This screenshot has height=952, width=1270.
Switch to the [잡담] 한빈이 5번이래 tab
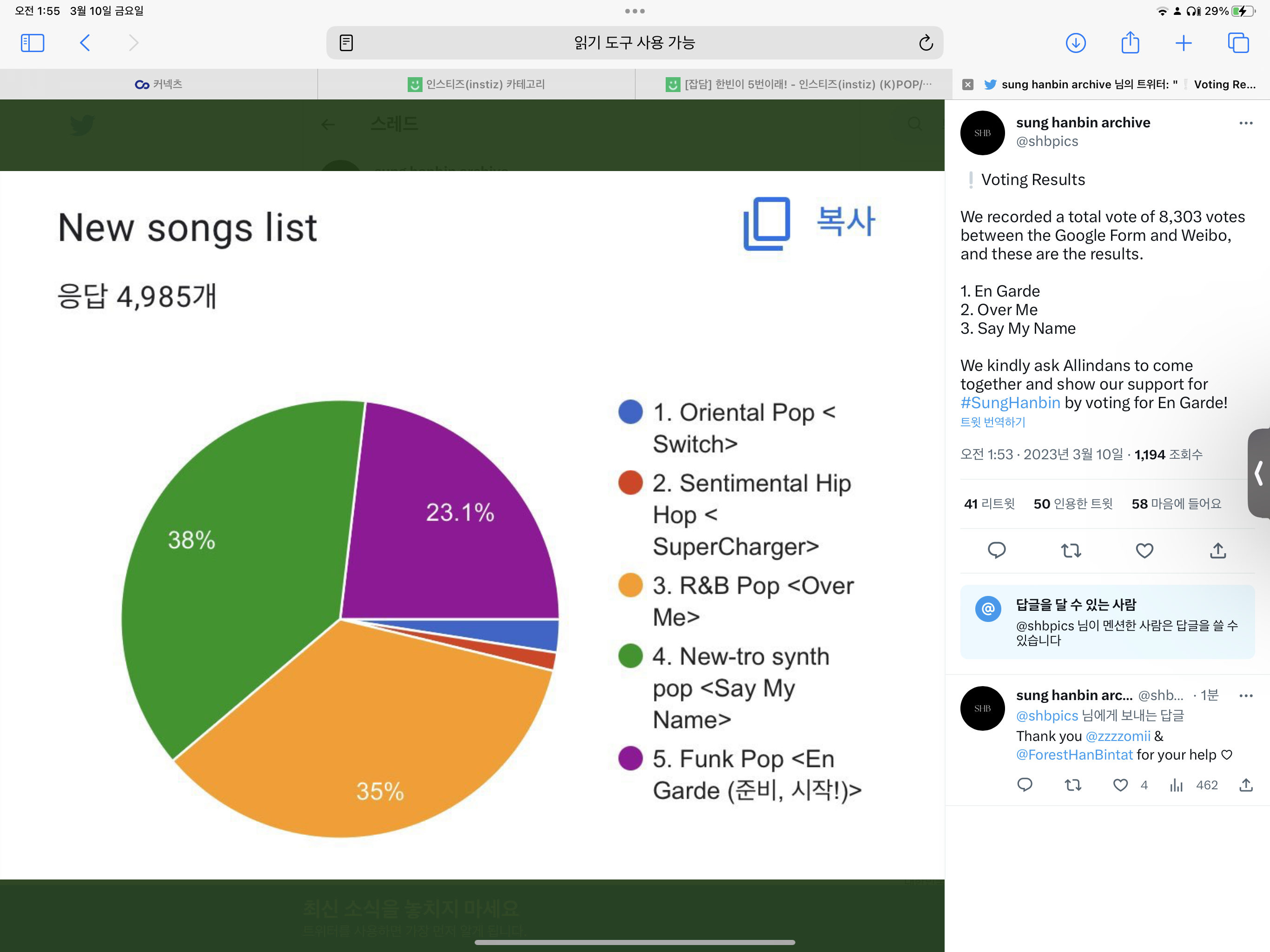pyautogui.click(x=794, y=85)
